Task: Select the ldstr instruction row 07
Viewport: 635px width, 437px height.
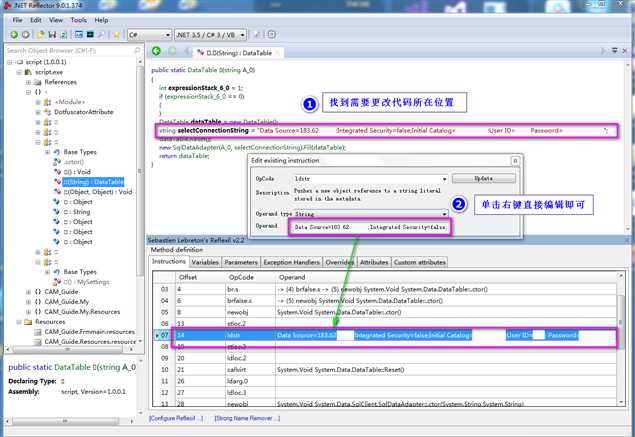Action: 385,335
